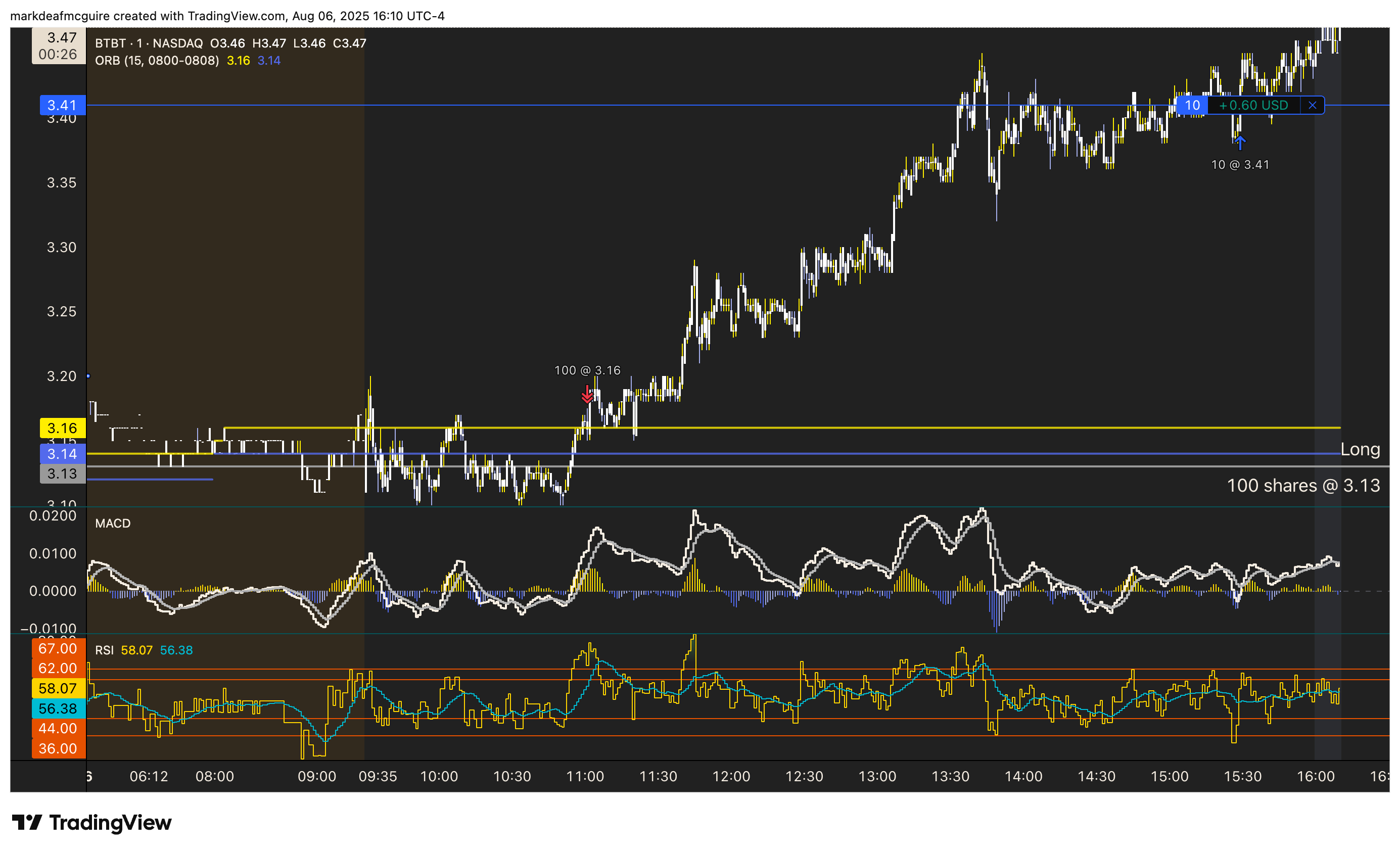1400x853 pixels.
Task: Click the blue 3.41 price axis label
Action: point(62,105)
